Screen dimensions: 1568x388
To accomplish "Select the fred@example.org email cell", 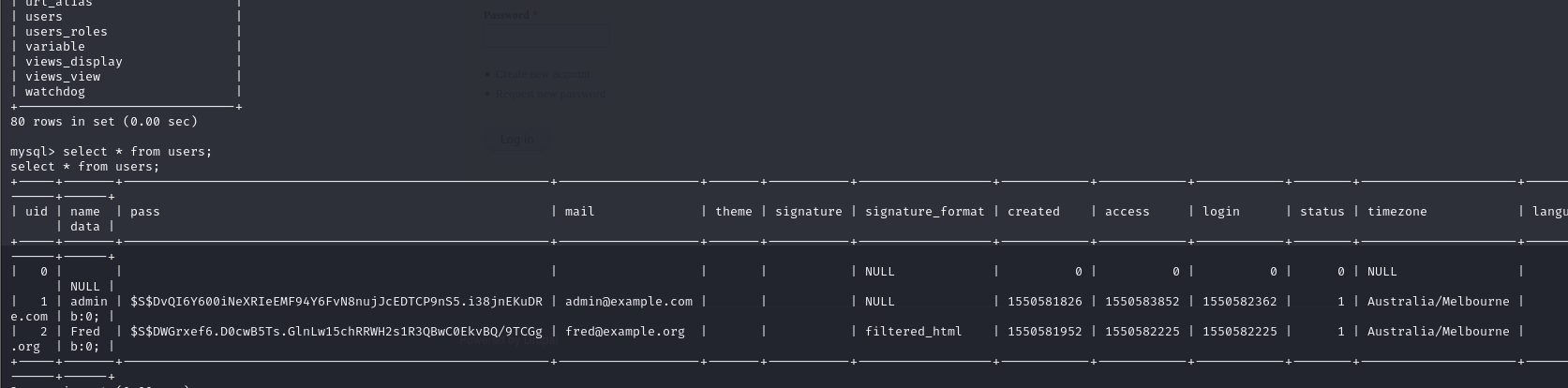I will pos(625,332).
